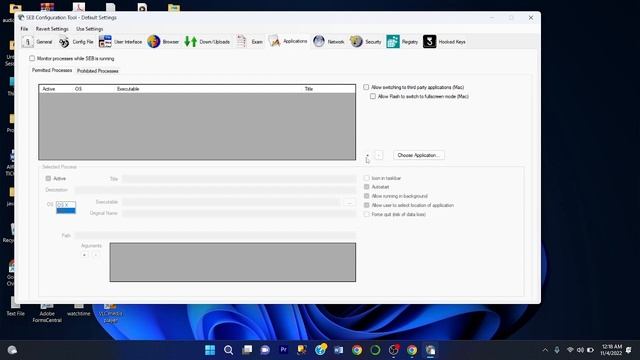640x360 pixels.
Task: Open taskbar Search
Action: click(229, 350)
